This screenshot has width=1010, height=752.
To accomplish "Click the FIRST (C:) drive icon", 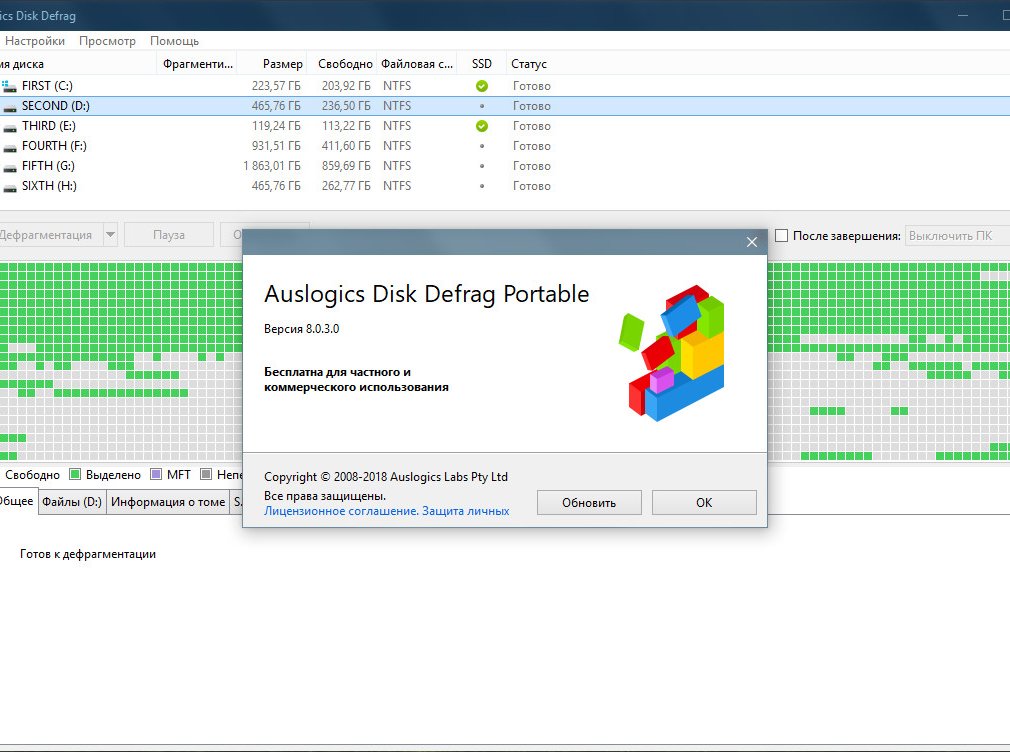I will [x=9, y=86].
